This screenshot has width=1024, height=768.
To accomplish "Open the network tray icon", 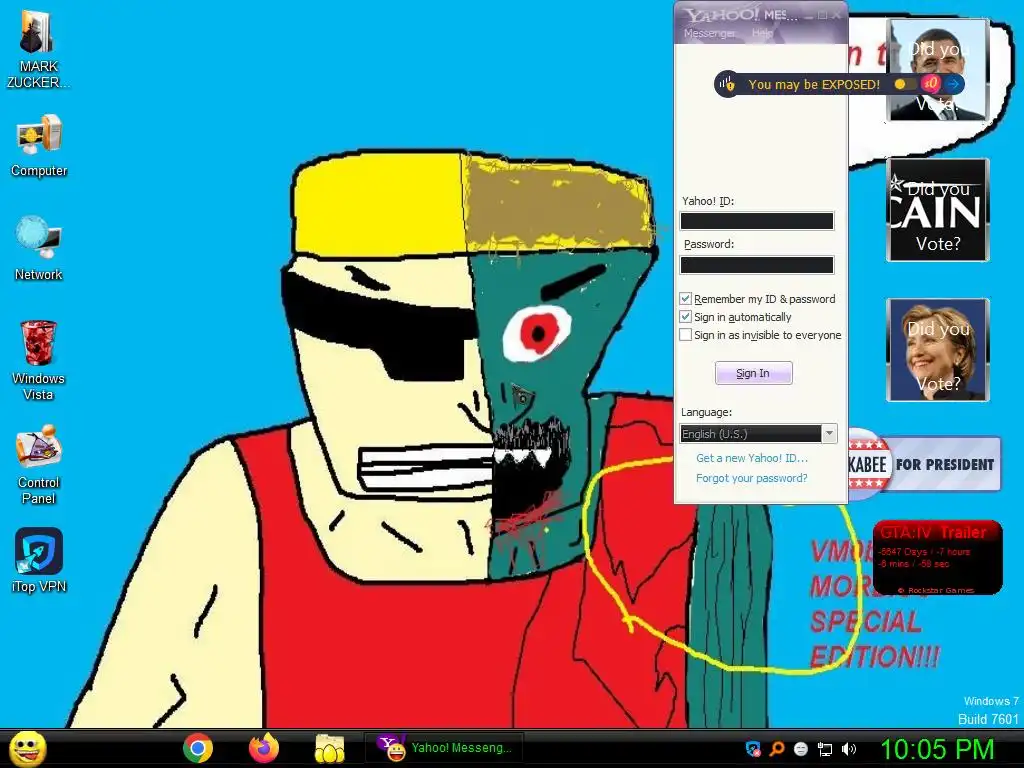I will coord(825,749).
